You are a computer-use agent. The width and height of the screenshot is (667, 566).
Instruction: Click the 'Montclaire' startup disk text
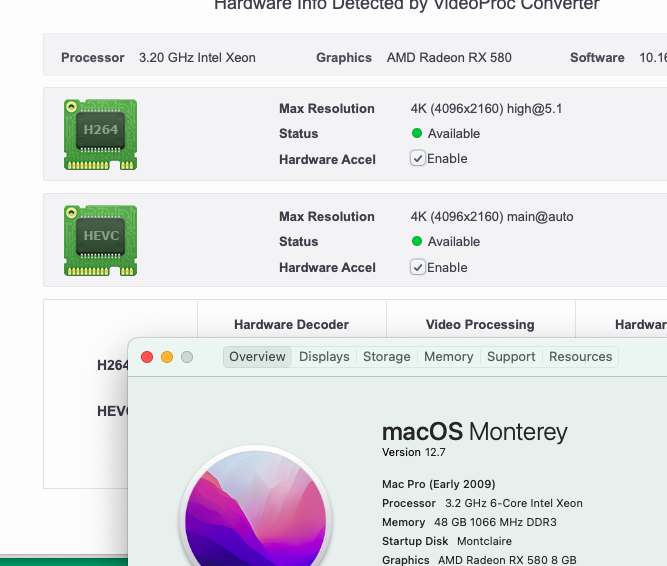(485, 541)
